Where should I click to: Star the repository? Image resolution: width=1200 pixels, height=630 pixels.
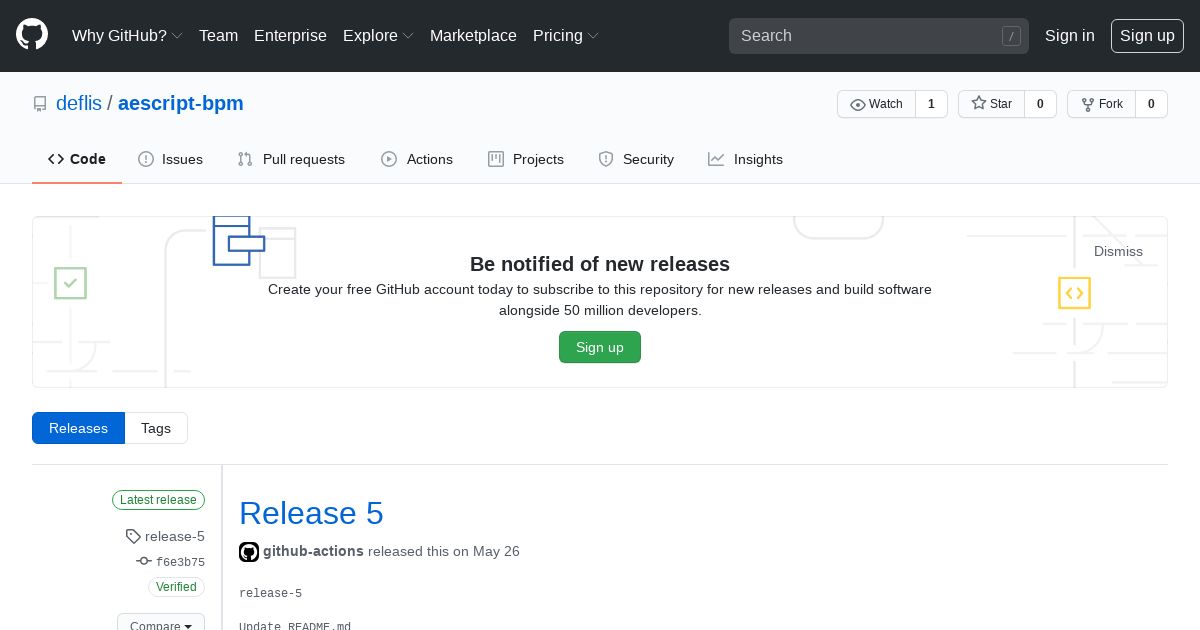pyautogui.click(x=991, y=104)
